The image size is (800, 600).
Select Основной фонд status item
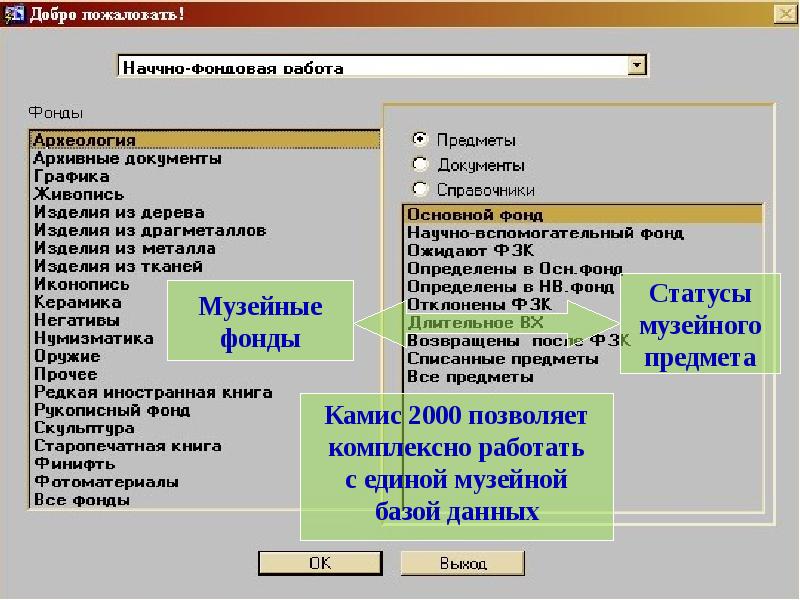pyautogui.click(x=475, y=214)
